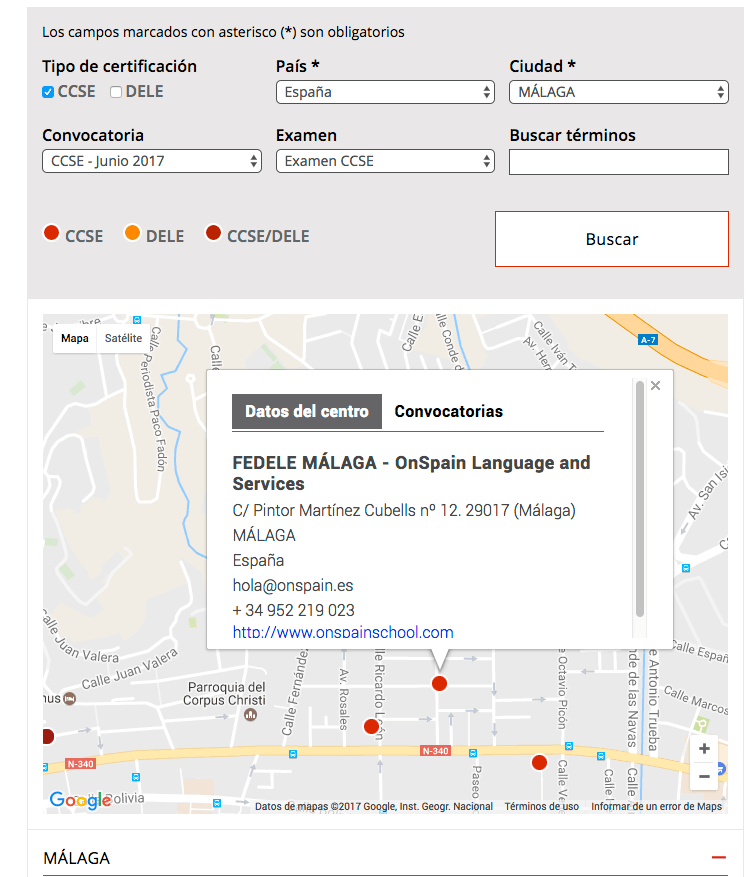
Task: Click the red marker near Av. Rosales
Action: tap(371, 727)
